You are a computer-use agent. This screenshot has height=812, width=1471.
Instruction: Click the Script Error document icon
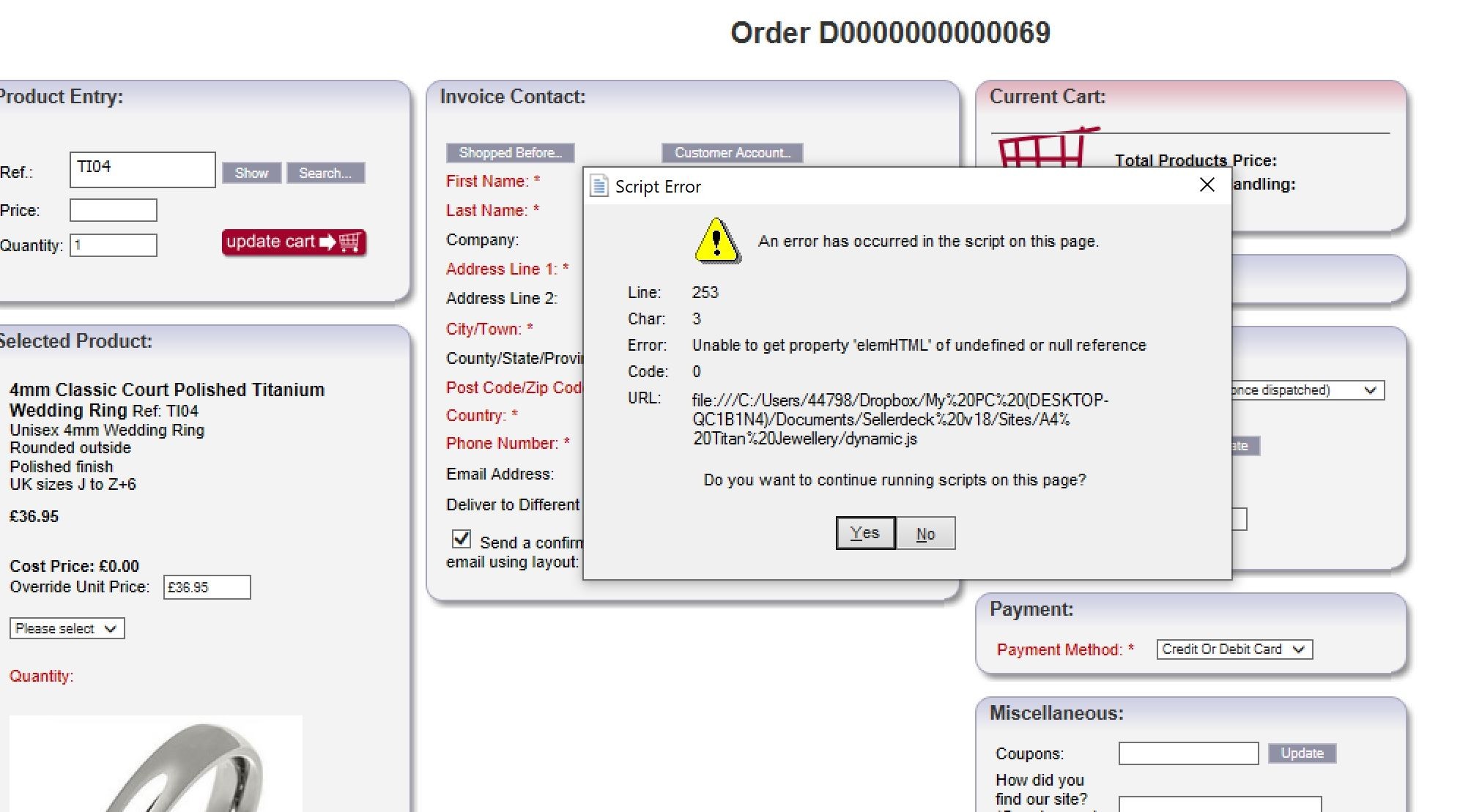[599, 186]
